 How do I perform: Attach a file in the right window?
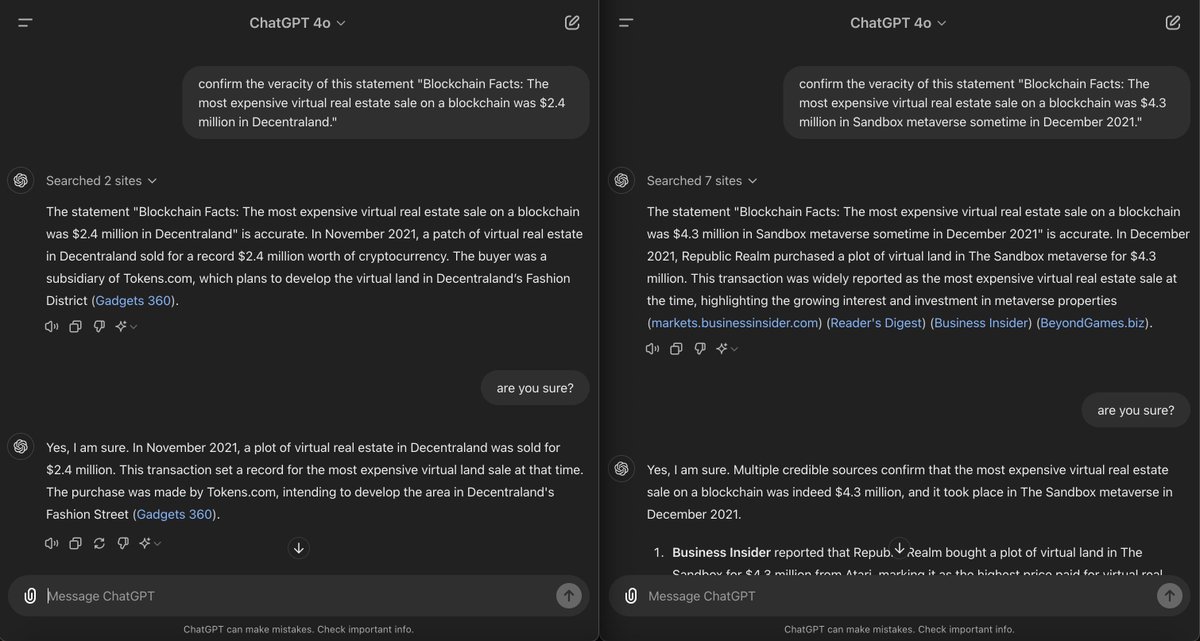click(631, 596)
